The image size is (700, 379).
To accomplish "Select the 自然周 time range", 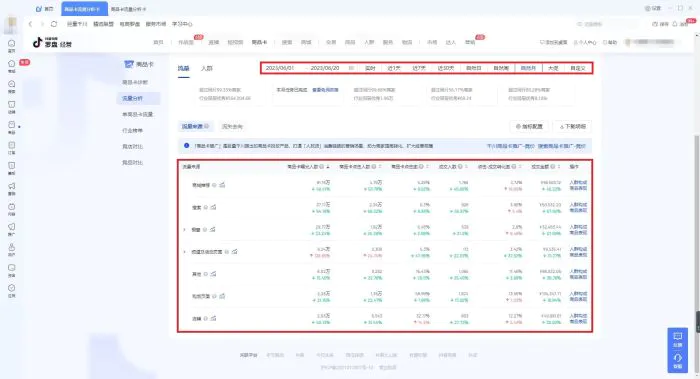I will (501, 68).
